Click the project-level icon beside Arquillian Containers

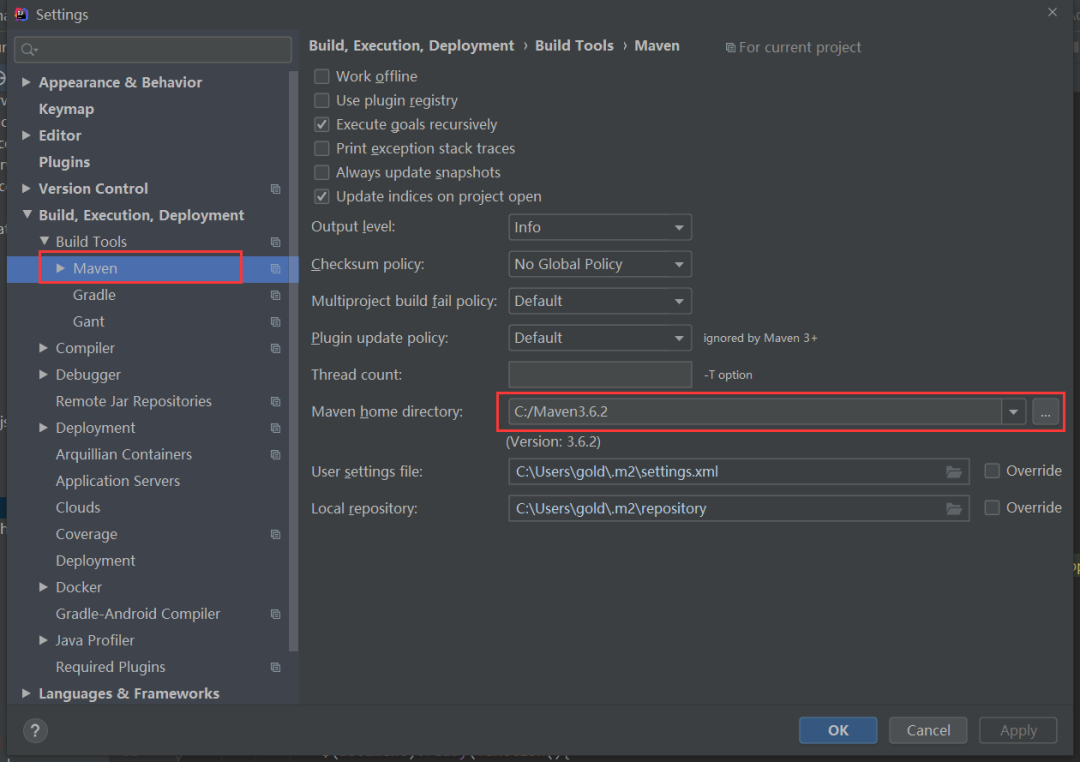tap(276, 455)
